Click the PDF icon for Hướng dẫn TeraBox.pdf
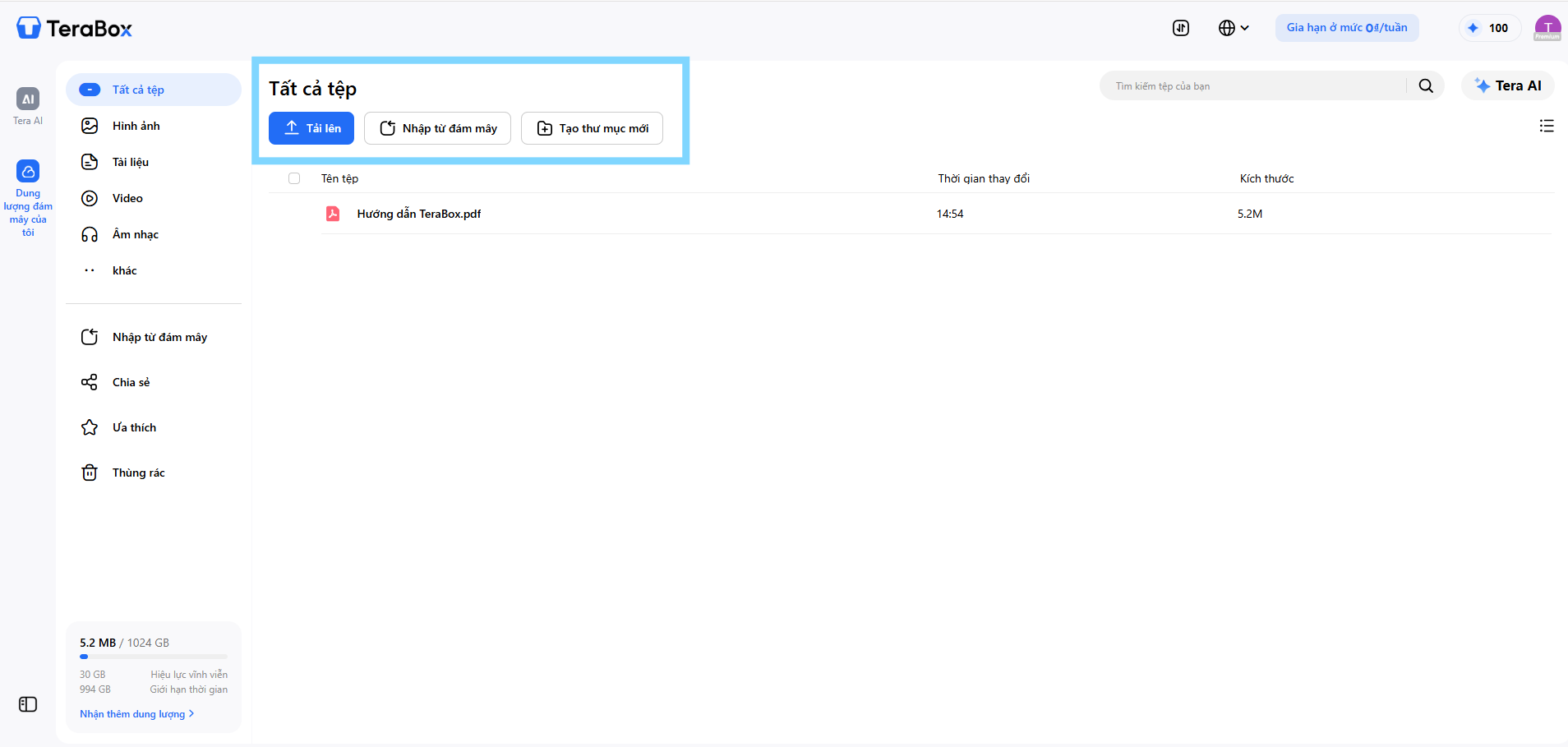The image size is (1568, 747). pyautogui.click(x=333, y=214)
